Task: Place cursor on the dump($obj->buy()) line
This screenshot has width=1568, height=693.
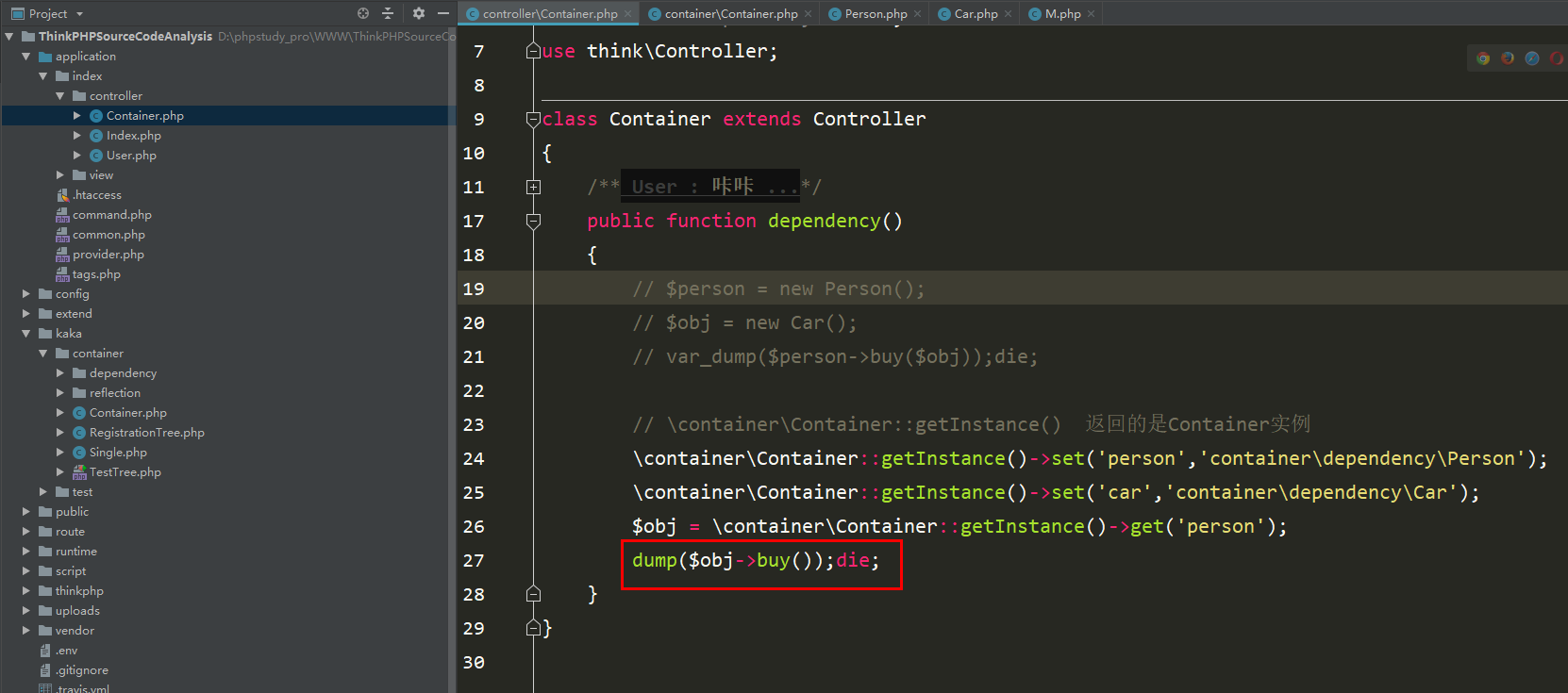Action: (755, 560)
